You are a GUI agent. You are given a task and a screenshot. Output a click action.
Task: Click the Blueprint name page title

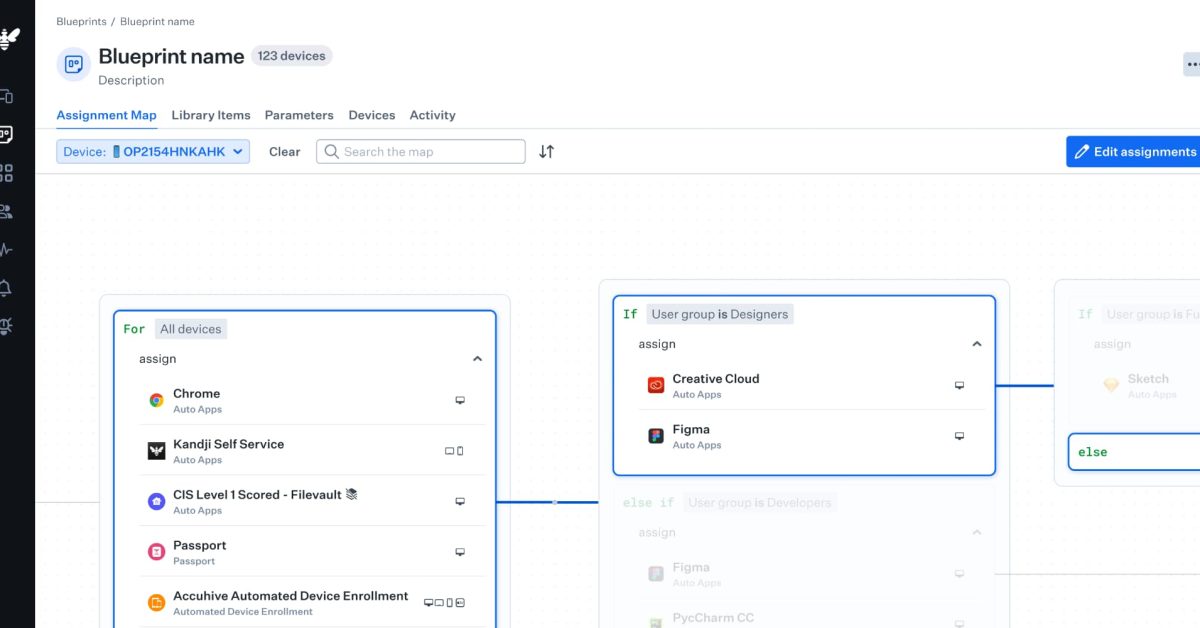pyautogui.click(x=171, y=56)
